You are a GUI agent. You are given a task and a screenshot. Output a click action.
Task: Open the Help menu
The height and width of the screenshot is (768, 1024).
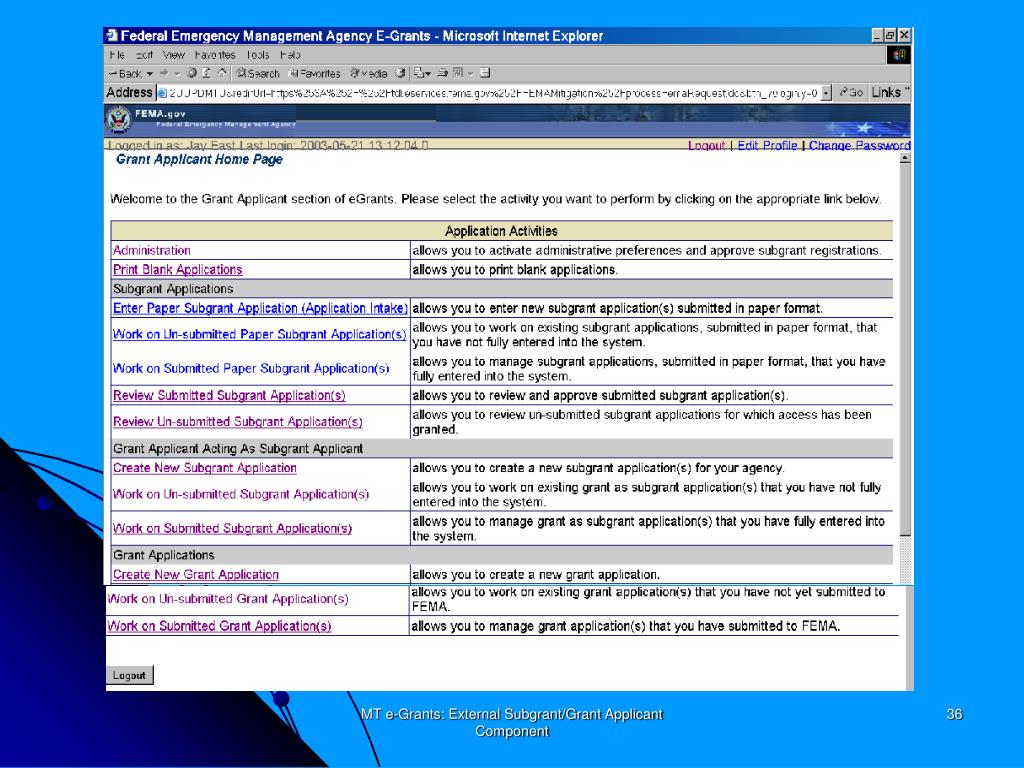click(x=290, y=55)
